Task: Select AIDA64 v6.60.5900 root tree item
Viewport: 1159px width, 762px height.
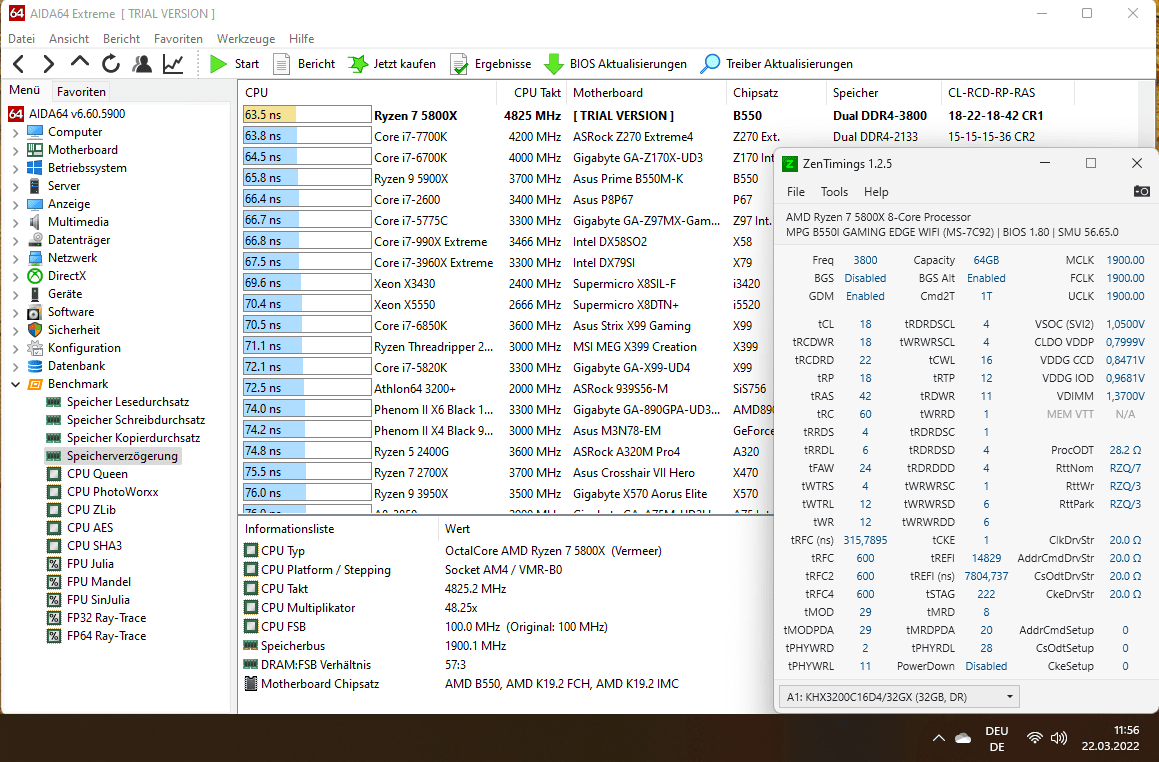Action: pos(67,114)
